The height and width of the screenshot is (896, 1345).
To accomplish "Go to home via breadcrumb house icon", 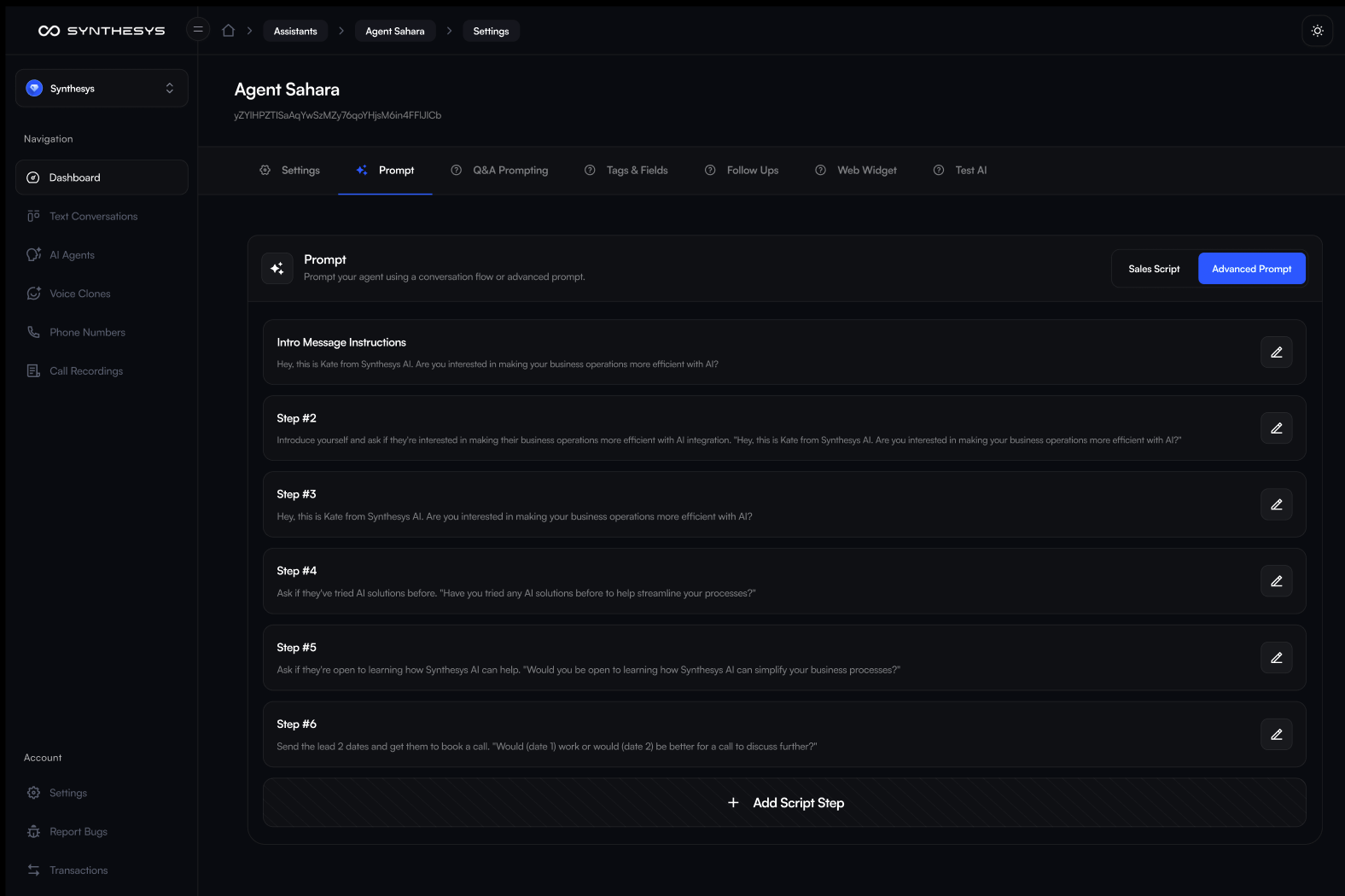I will coord(228,31).
